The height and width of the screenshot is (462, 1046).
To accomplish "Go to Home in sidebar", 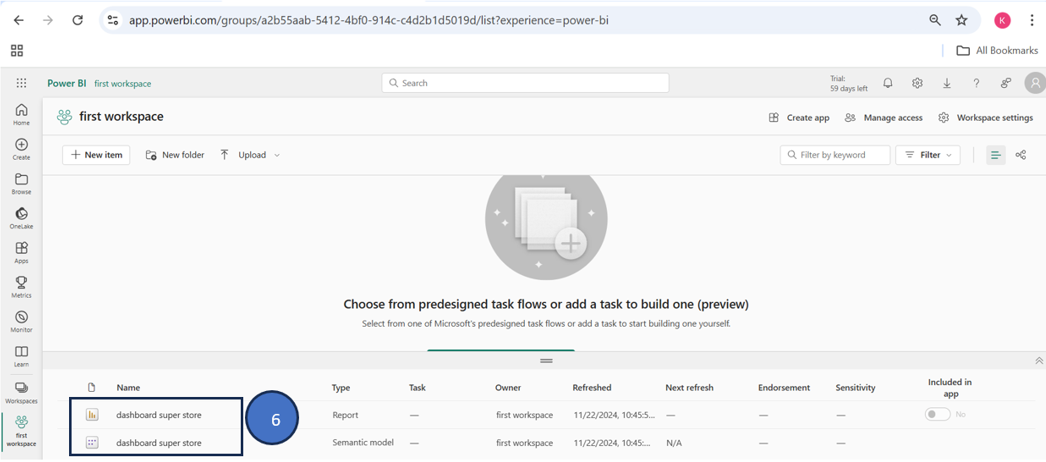I will 21,114.
